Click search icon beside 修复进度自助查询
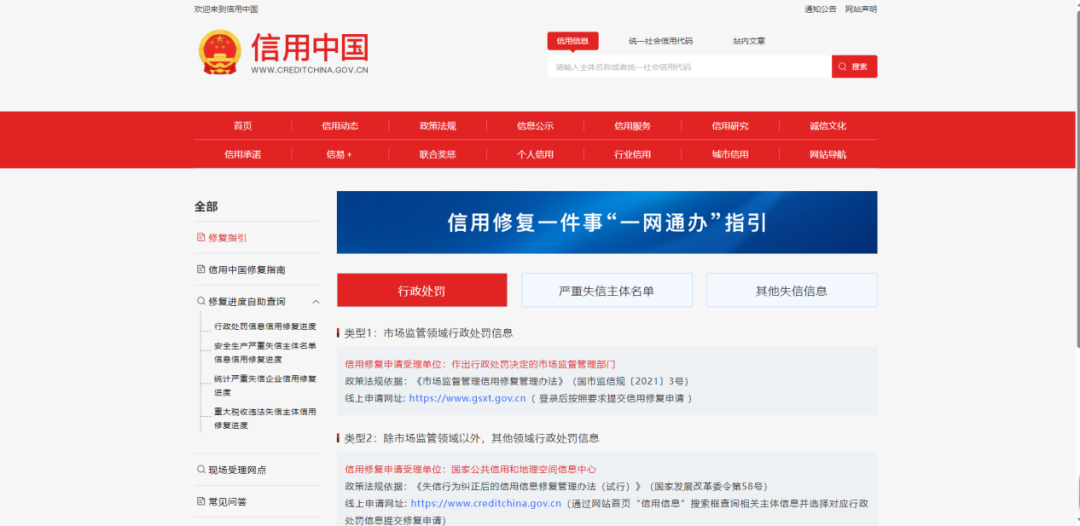 201,302
